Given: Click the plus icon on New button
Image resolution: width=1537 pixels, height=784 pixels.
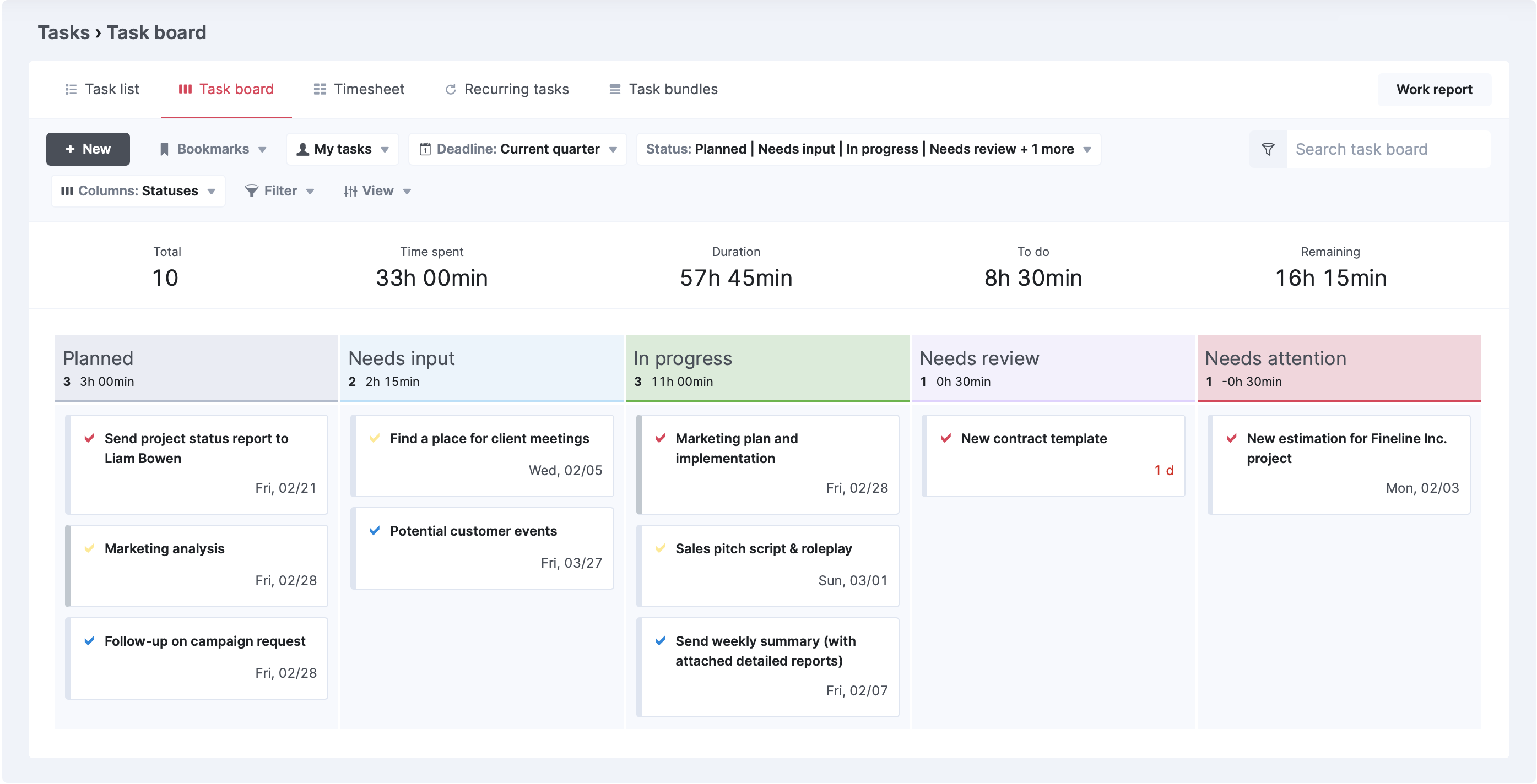Looking at the screenshot, I should 71,149.
